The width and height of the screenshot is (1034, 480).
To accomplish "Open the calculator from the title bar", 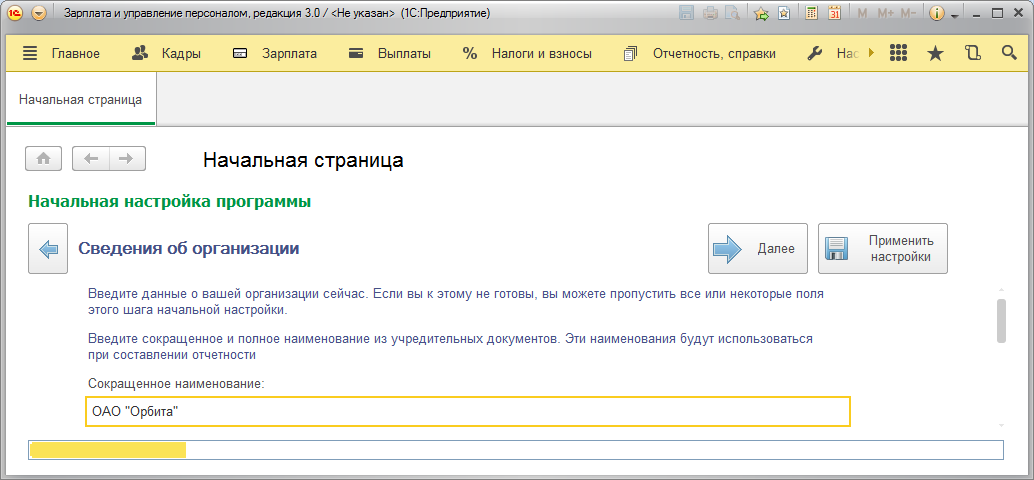I will [812, 14].
